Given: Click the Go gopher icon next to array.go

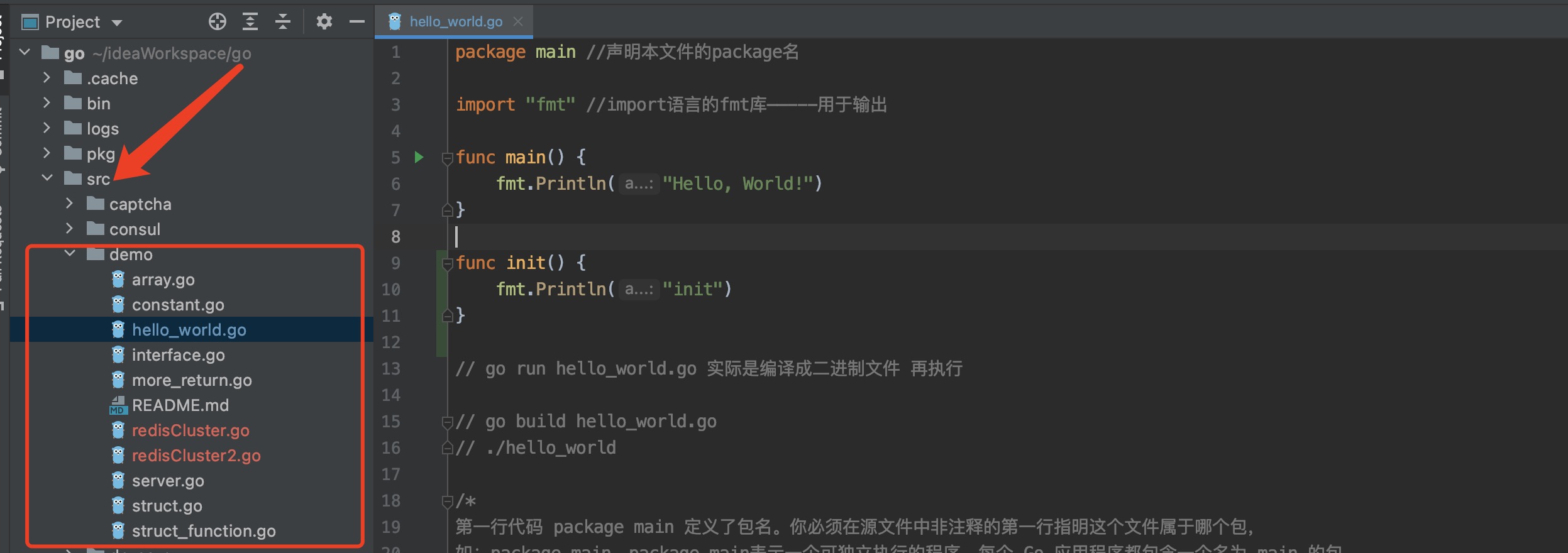Looking at the screenshot, I should click(x=118, y=279).
